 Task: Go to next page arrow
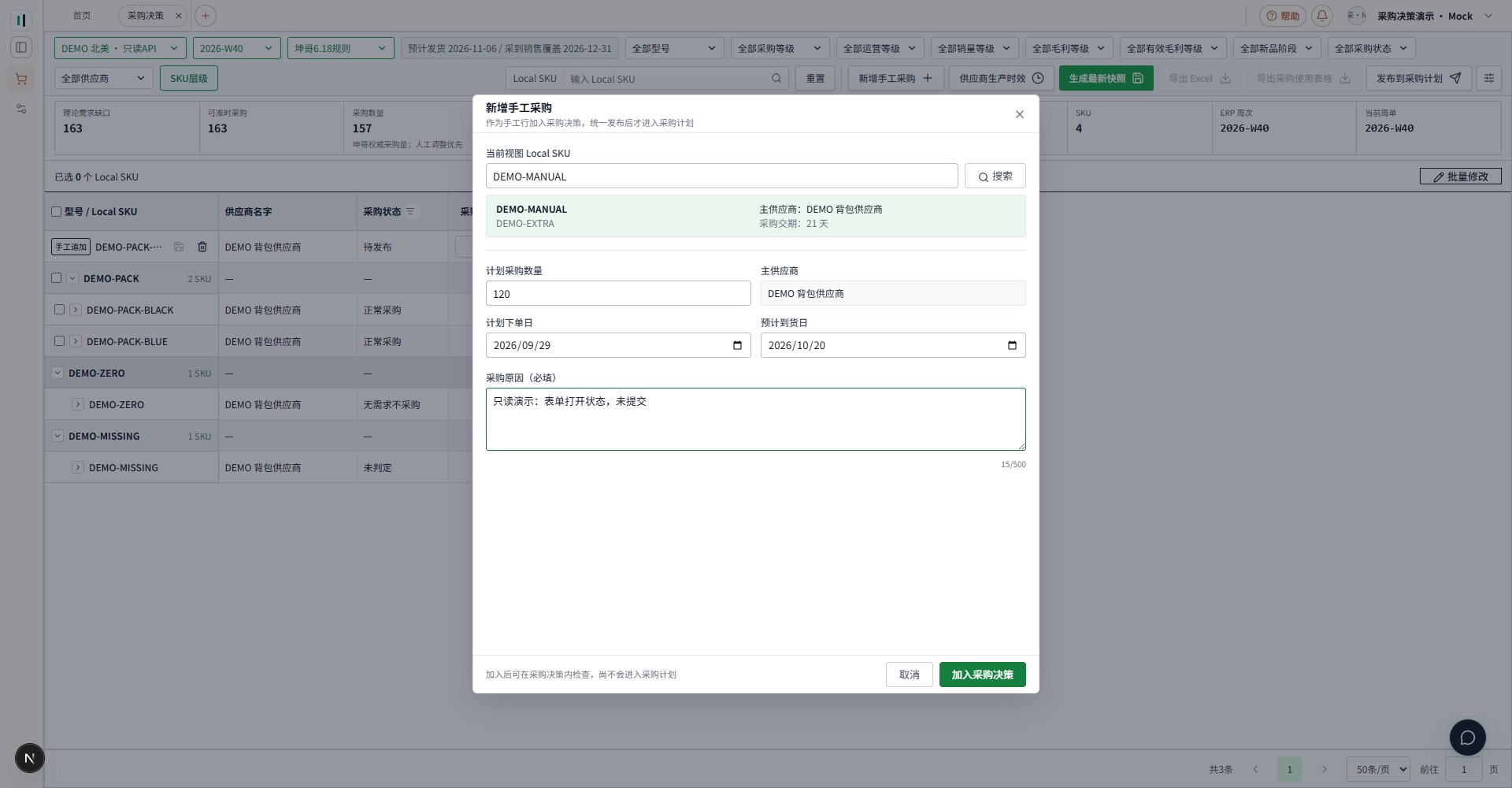pos(1324,769)
